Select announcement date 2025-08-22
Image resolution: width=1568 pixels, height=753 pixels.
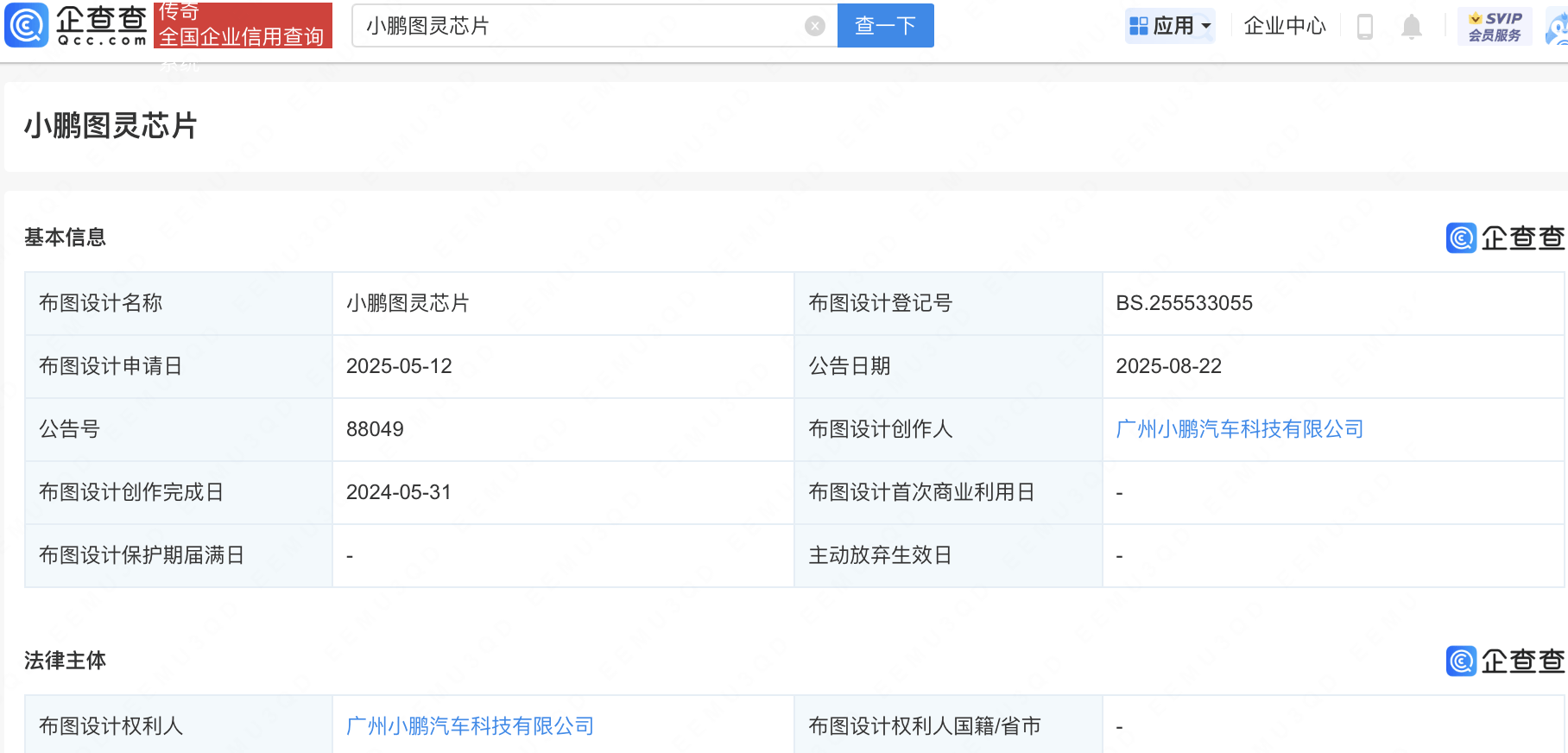1168,366
